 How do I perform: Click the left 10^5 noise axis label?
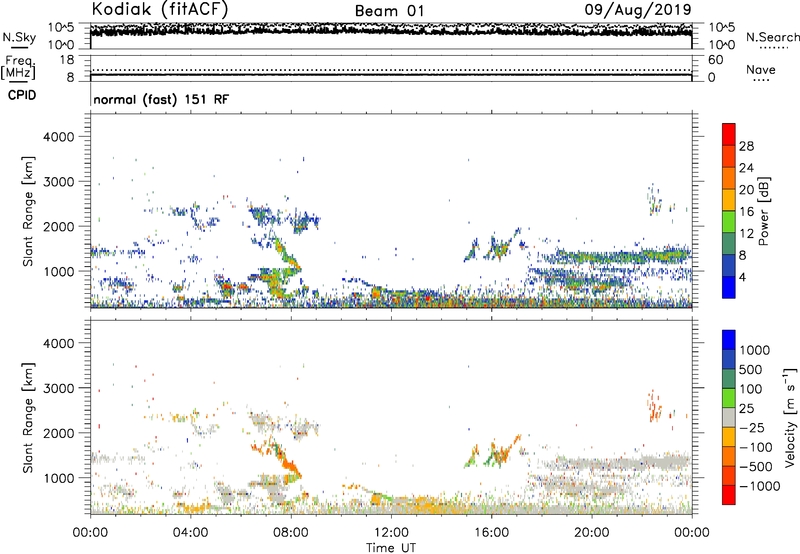(61, 27)
